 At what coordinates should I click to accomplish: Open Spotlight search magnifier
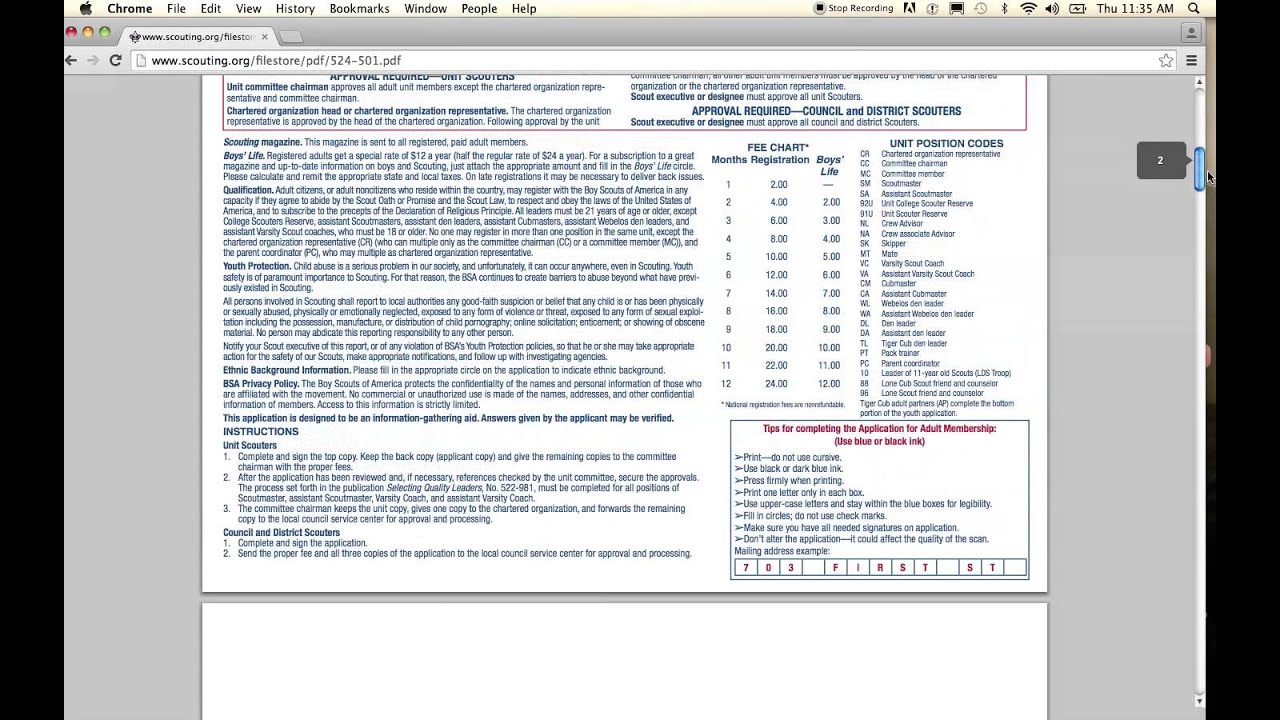pos(1194,8)
